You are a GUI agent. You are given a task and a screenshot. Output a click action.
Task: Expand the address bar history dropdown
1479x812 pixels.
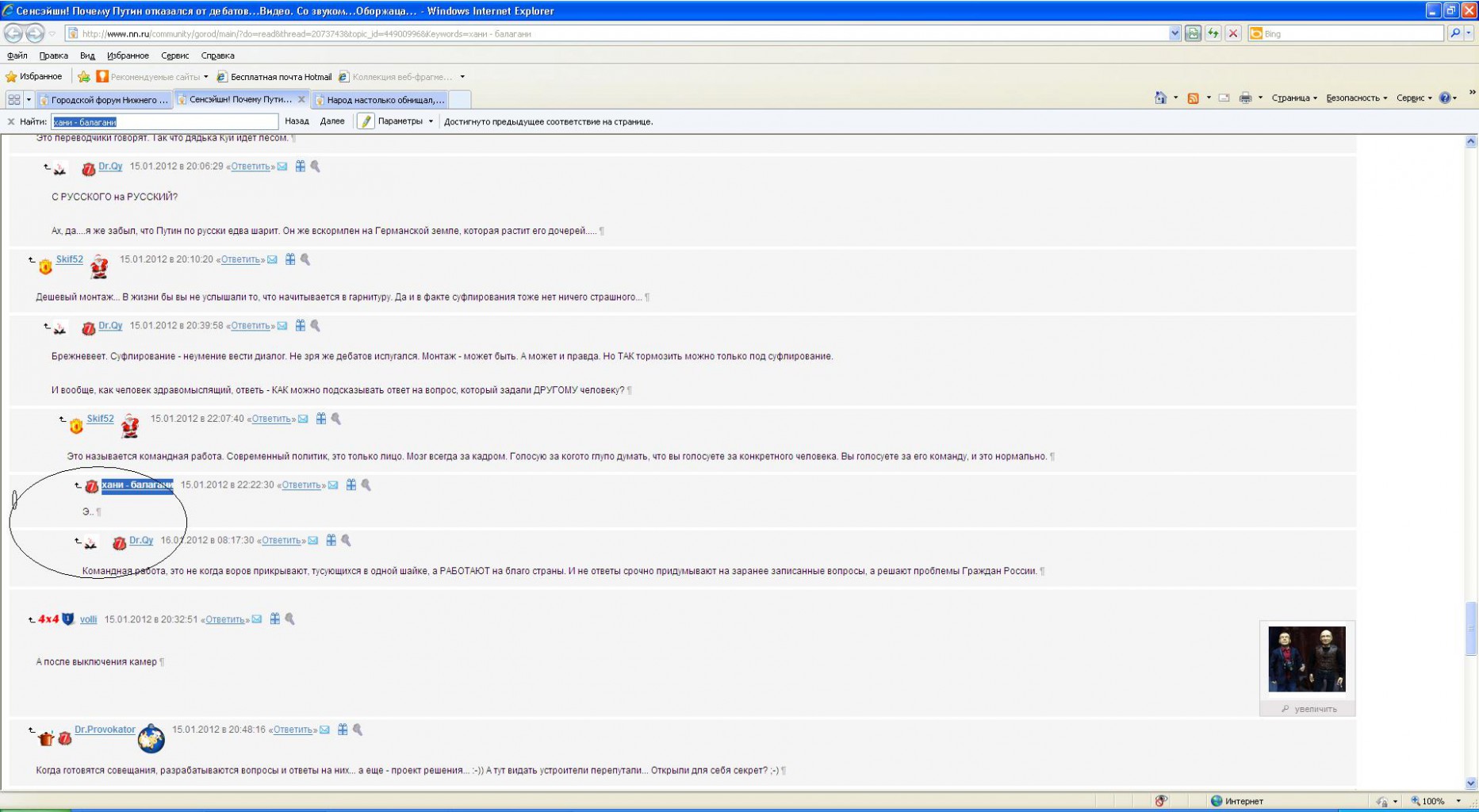click(x=1174, y=33)
